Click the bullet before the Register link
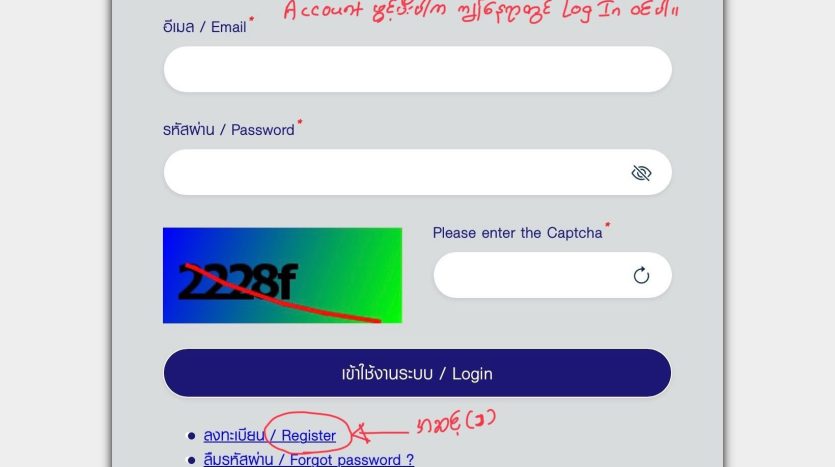The width and height of the screenshot is (835, 467). (x=191, y=436)
